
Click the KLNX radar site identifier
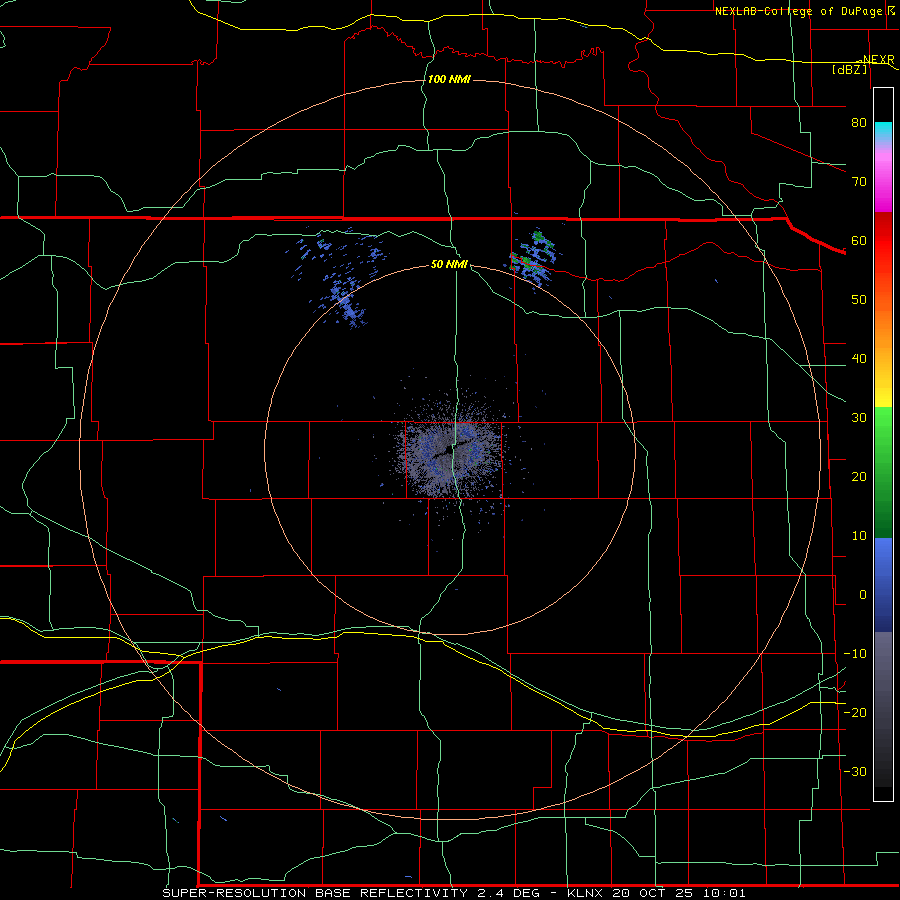[x=584, y=893]
